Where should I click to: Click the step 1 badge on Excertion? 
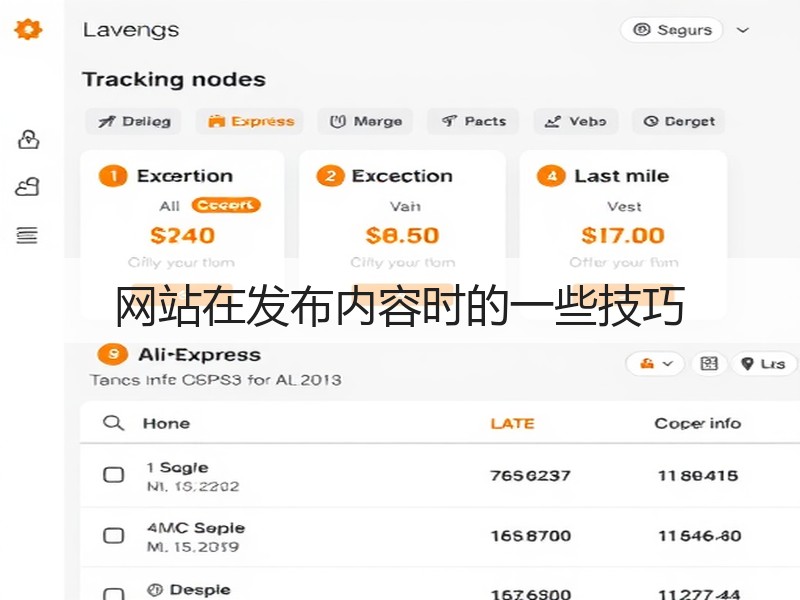point(113,177)
